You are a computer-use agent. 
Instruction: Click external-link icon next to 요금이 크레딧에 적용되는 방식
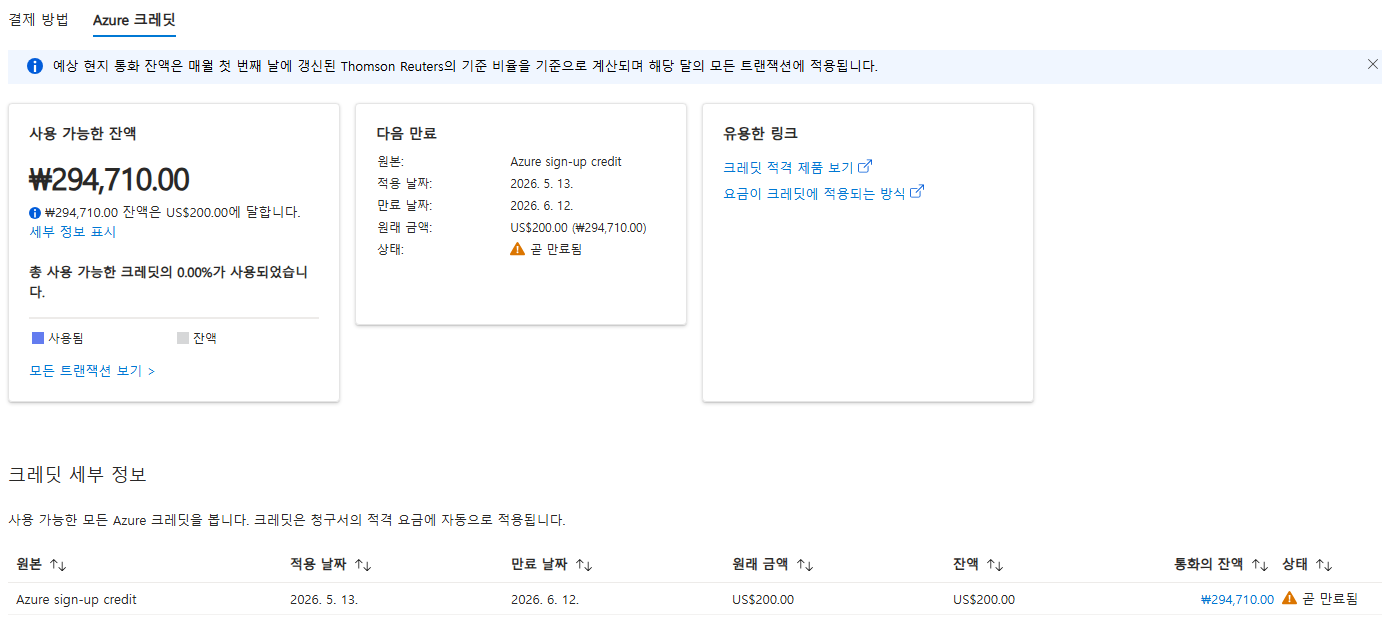(x=917, y=192)
